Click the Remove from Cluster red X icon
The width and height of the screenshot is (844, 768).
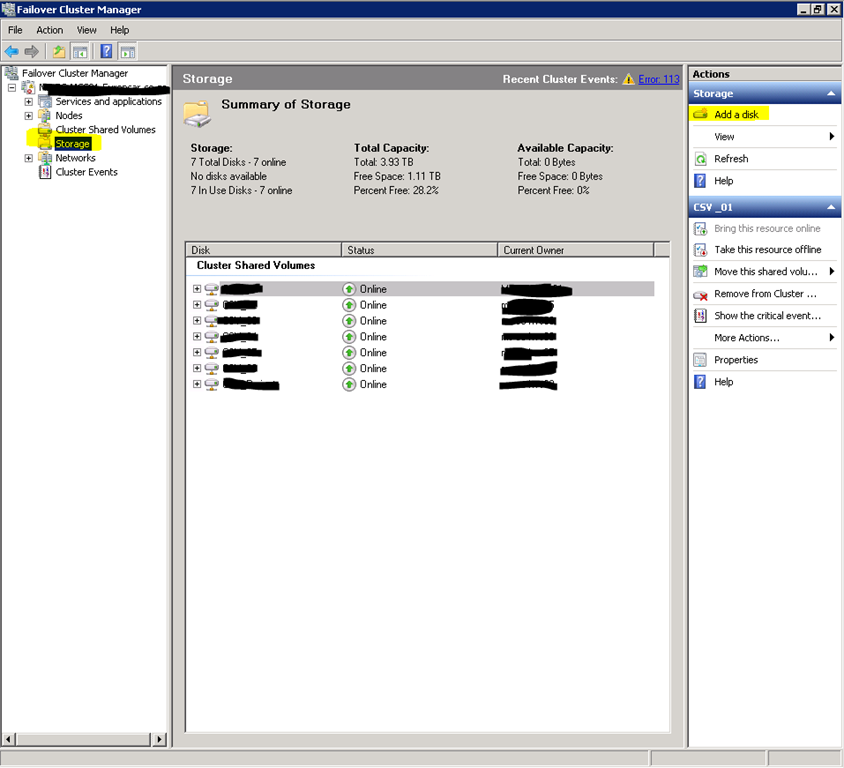click(x=701, y=294)
